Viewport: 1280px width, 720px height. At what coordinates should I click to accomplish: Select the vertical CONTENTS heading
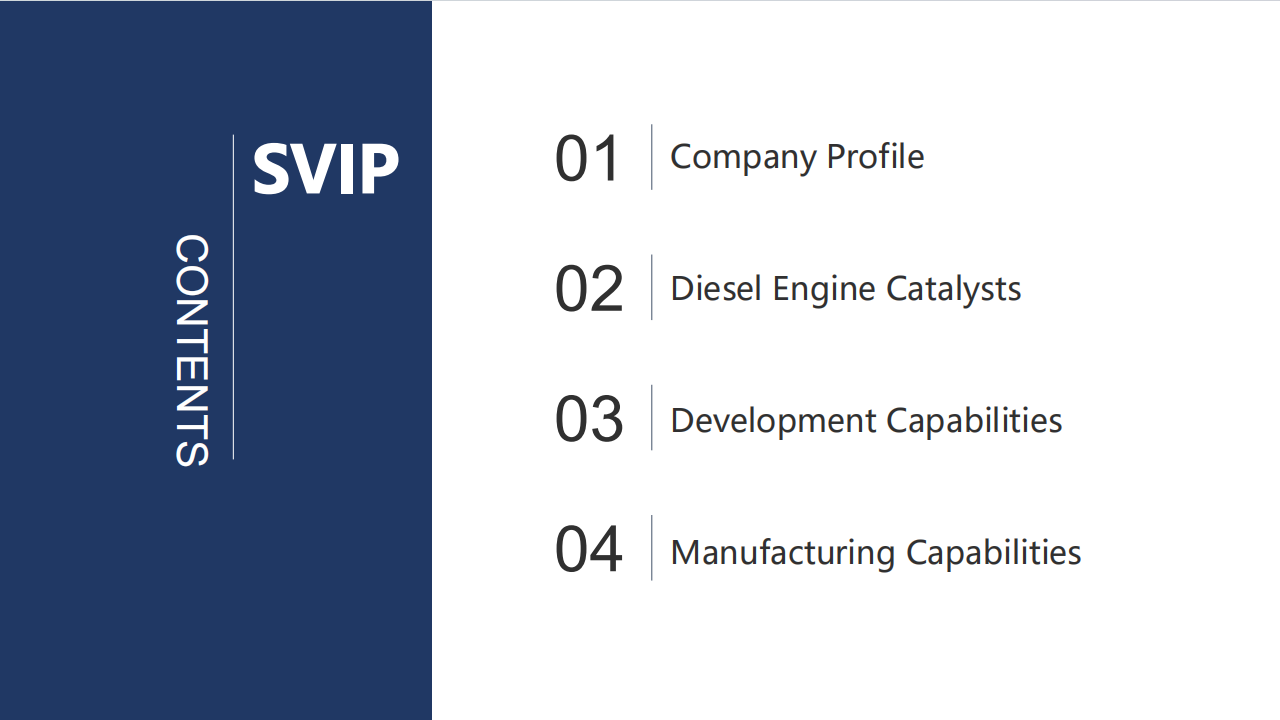click(192, 351)
